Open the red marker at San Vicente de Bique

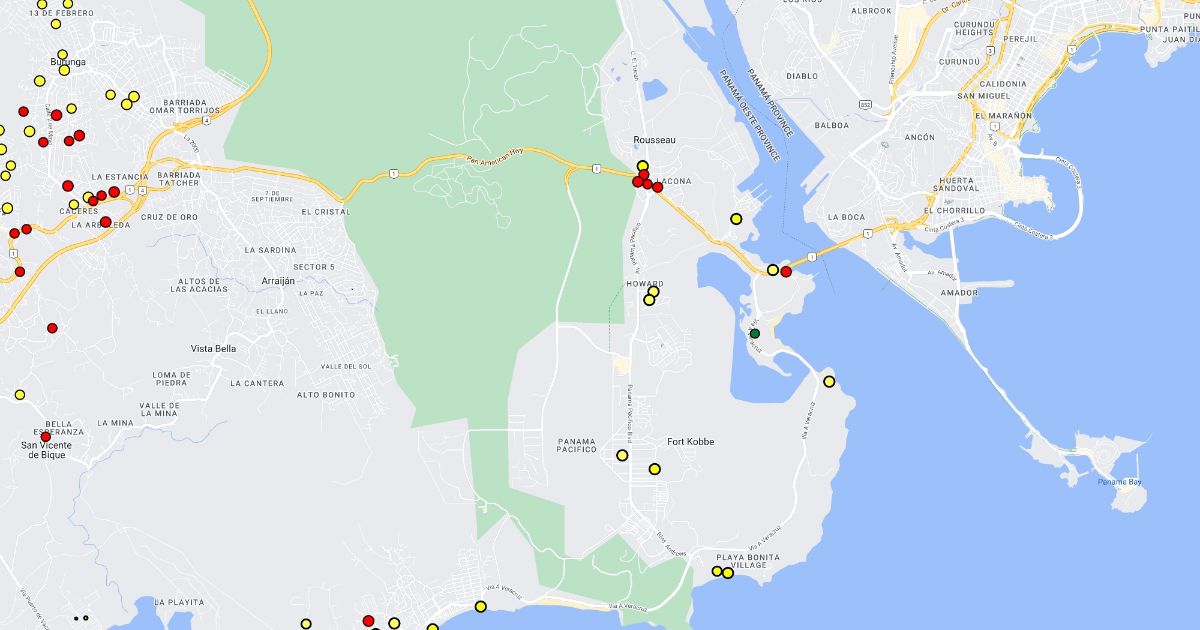pyautogui.click(x=46, y=436)
